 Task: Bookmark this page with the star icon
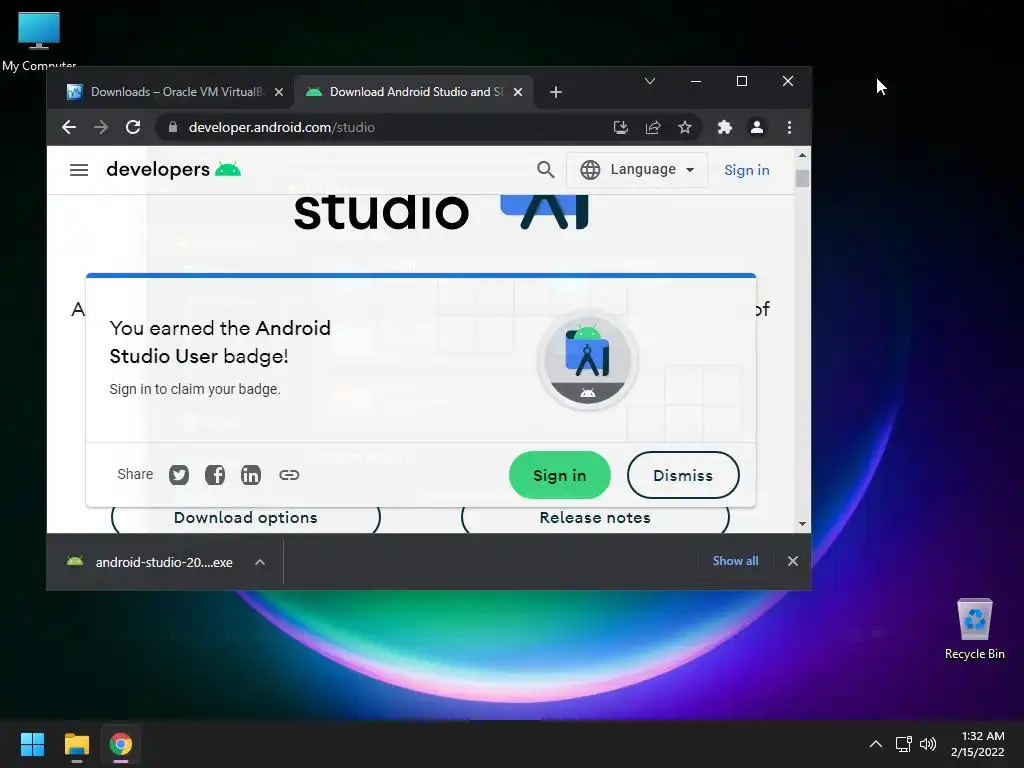click(x=684, y=127)
